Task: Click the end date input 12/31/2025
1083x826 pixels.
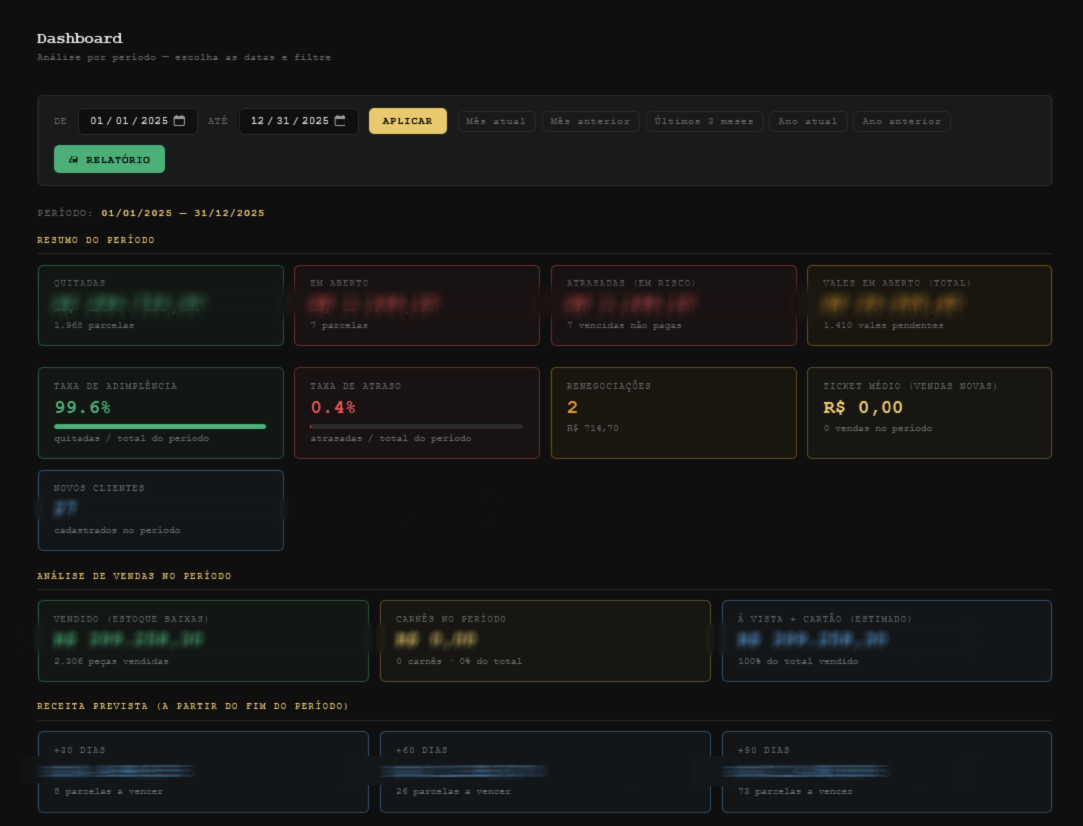Action: click(x=298, y=121)
